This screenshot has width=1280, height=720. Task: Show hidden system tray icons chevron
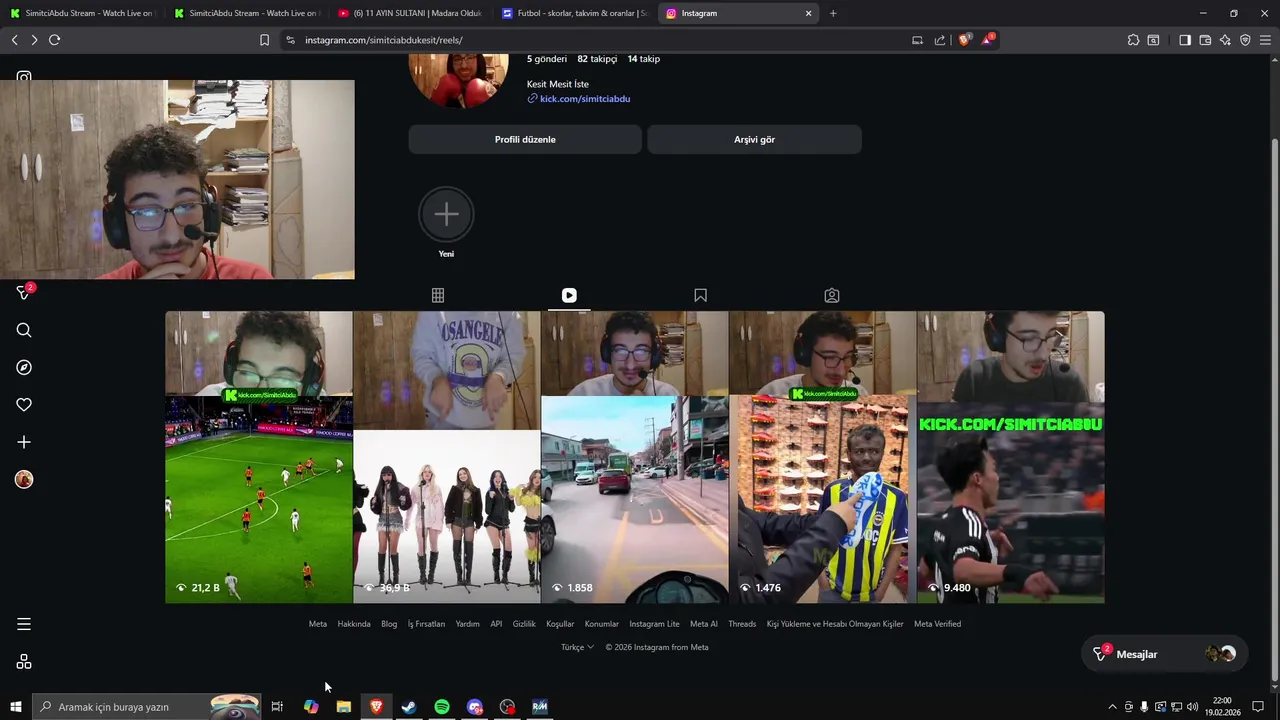(1112, 707)
